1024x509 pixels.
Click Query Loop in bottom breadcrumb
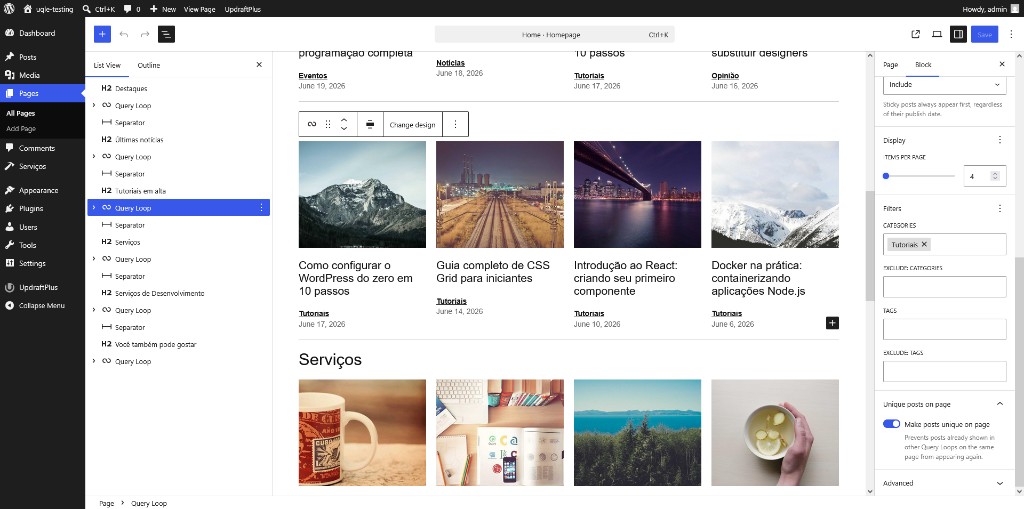[149, 503]
